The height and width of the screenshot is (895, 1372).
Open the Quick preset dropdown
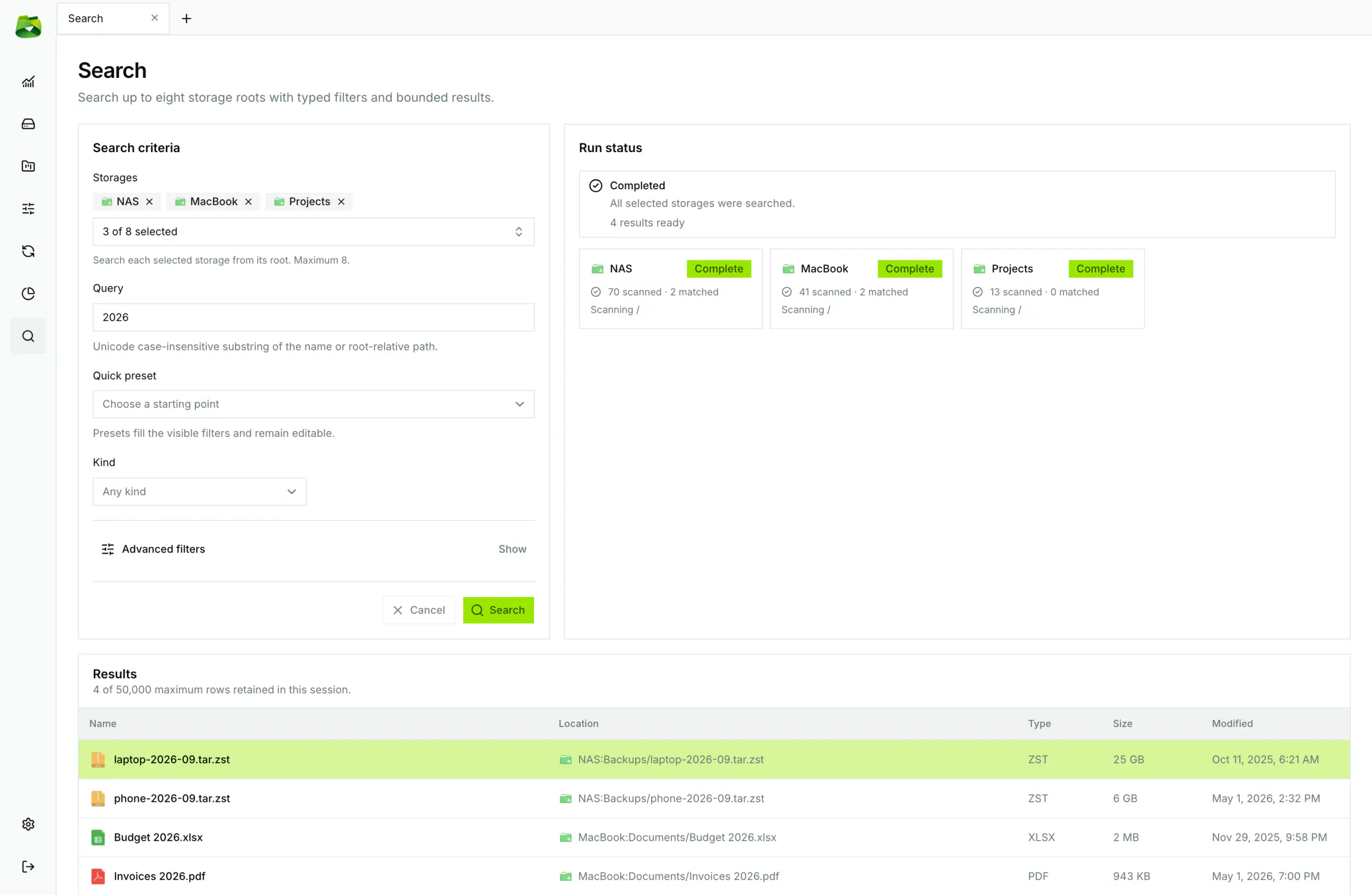tap(314, 404)
